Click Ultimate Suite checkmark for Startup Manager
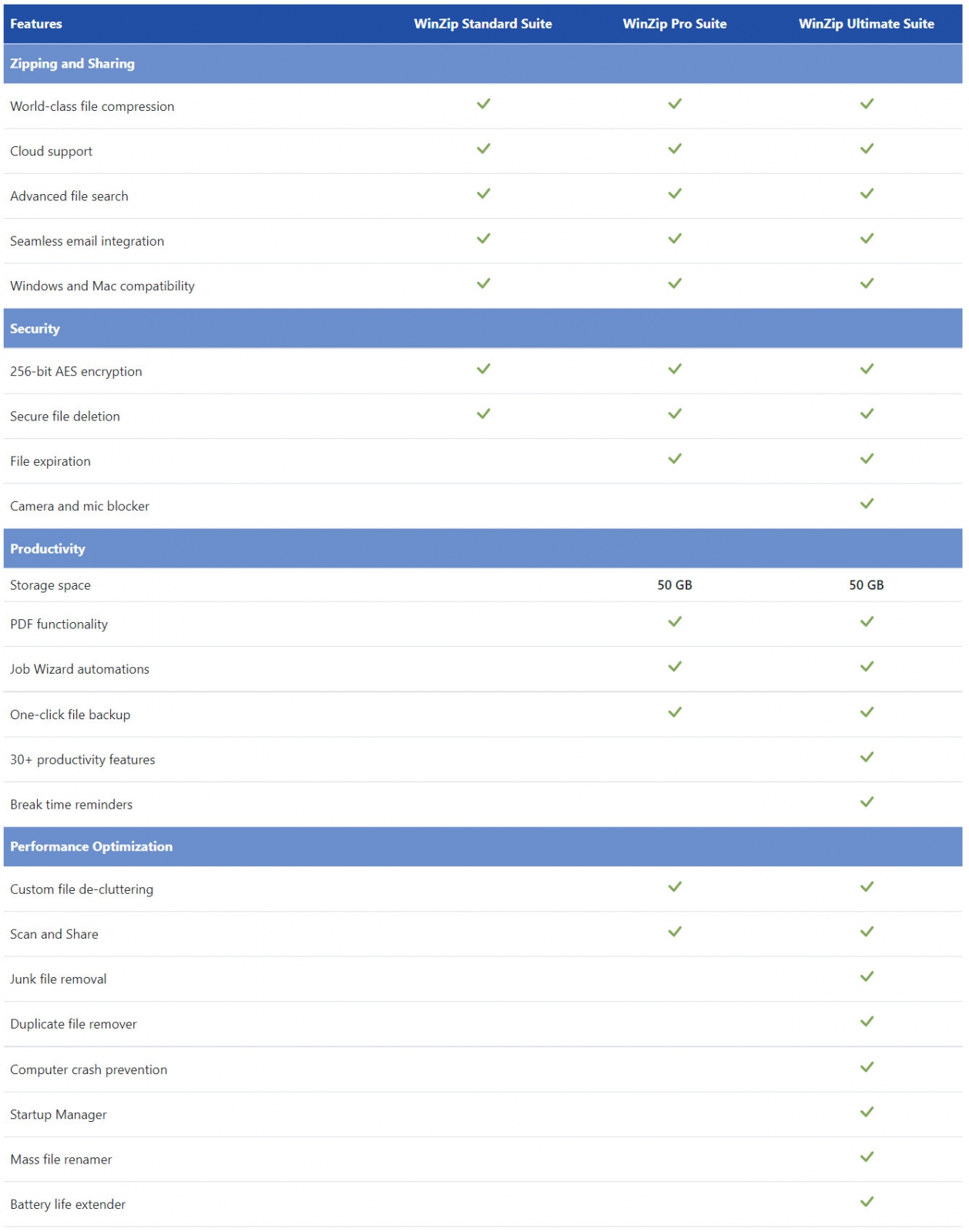 tap(867, 1112)
